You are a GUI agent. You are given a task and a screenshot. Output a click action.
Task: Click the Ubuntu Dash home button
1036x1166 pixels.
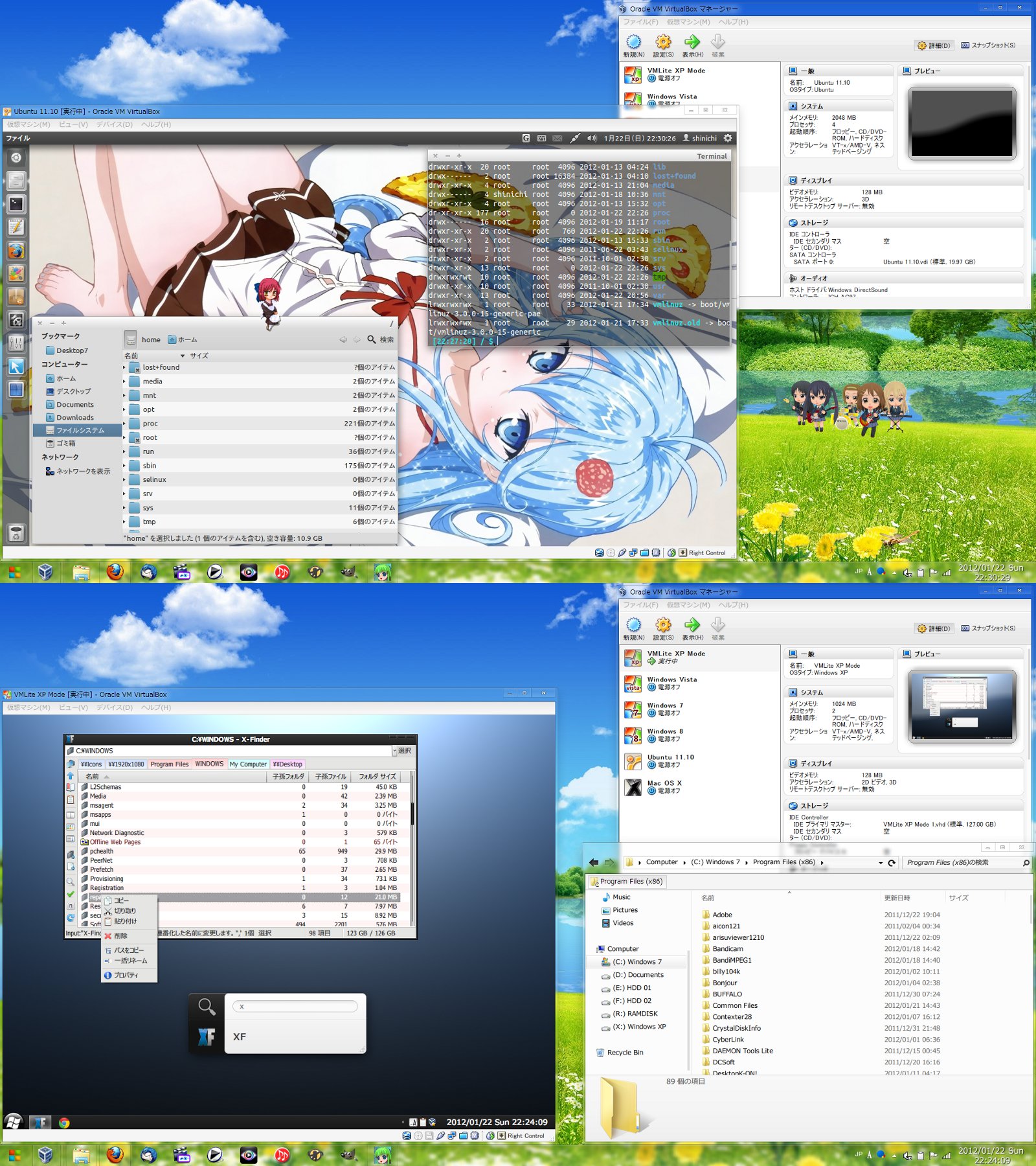(x=16, y=157)
